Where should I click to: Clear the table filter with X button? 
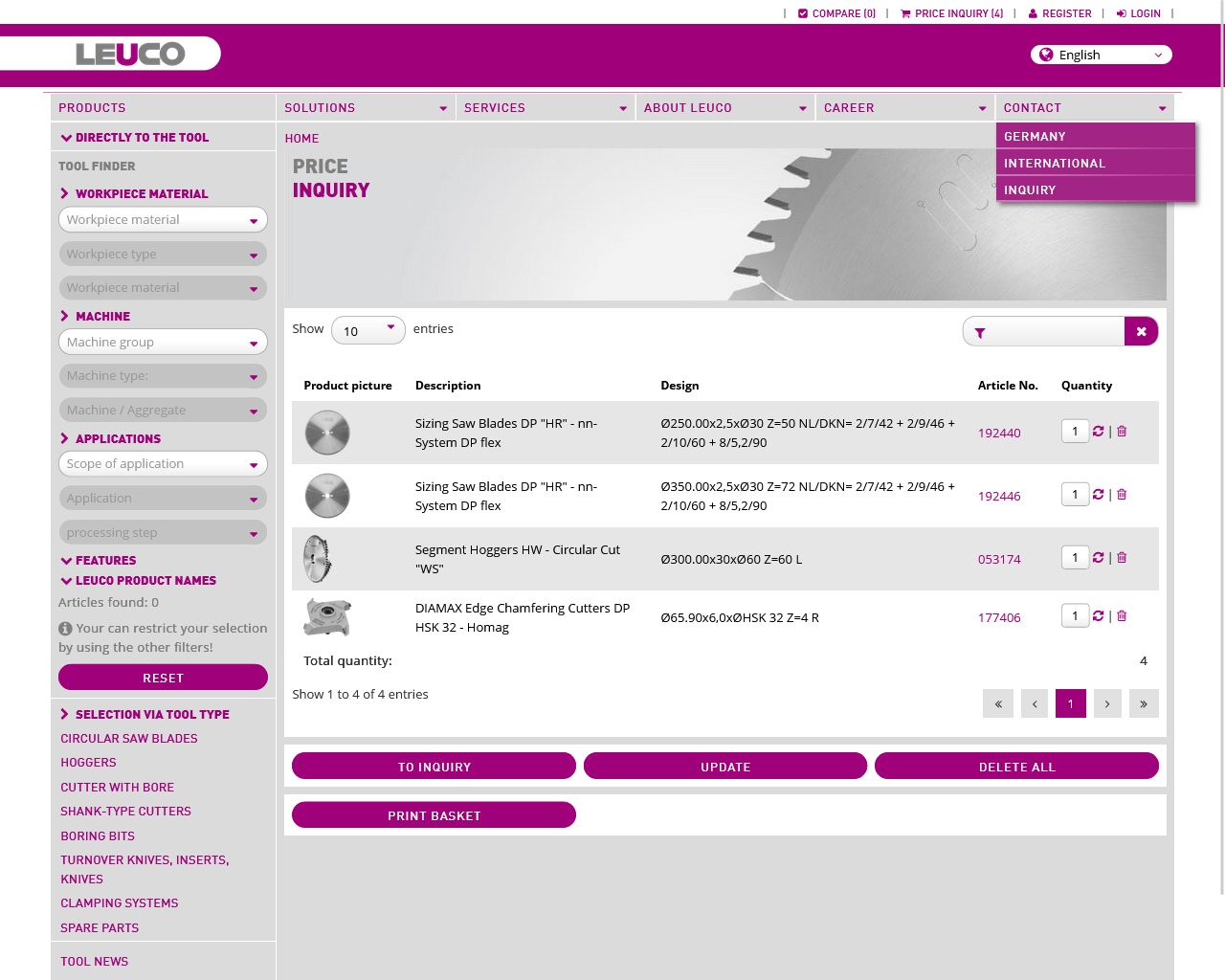click(x=1141, y=331)
